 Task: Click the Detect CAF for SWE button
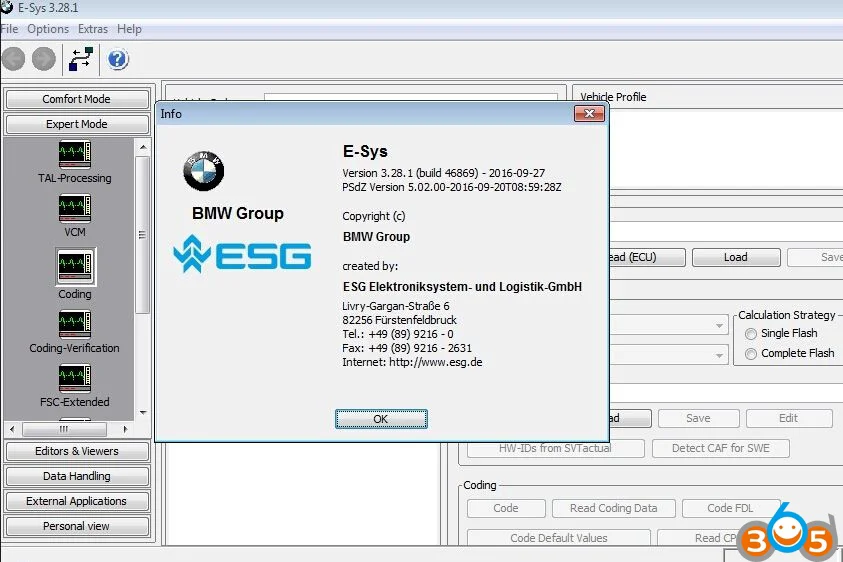point(721,448)
